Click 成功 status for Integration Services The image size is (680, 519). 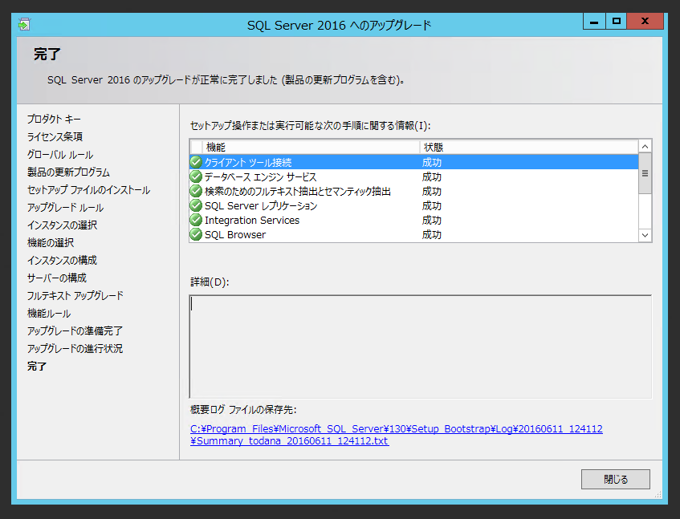click(x=432, y=220)
